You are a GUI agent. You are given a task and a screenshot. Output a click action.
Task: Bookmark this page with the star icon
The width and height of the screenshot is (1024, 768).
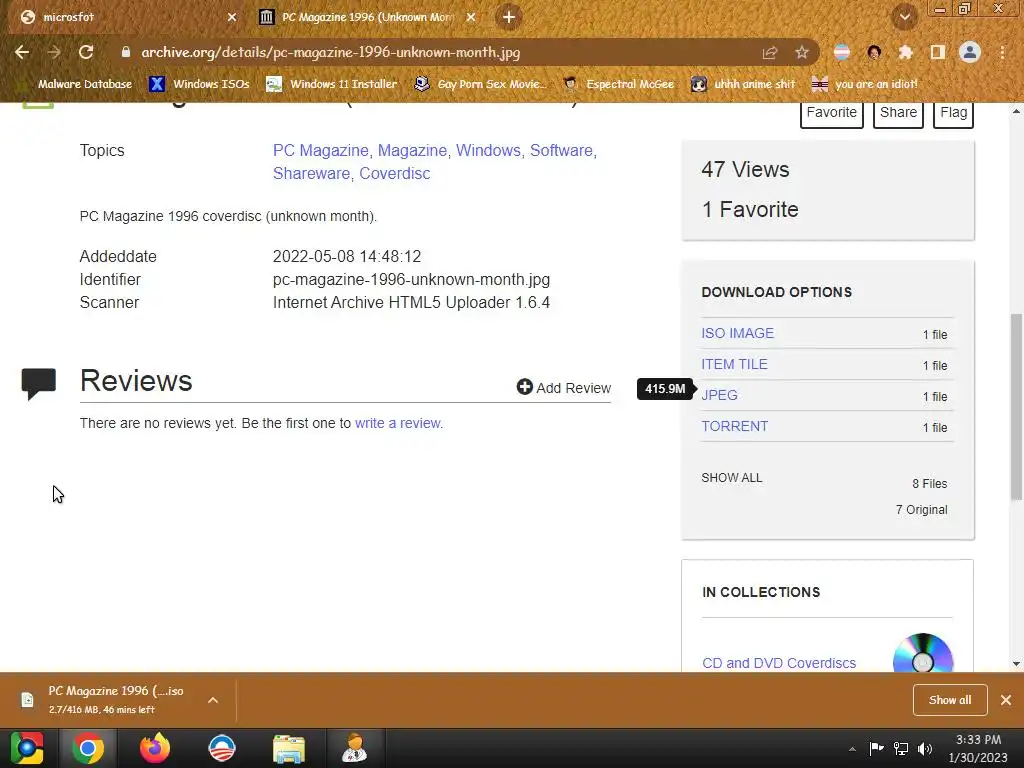click(x=802, y=52)
